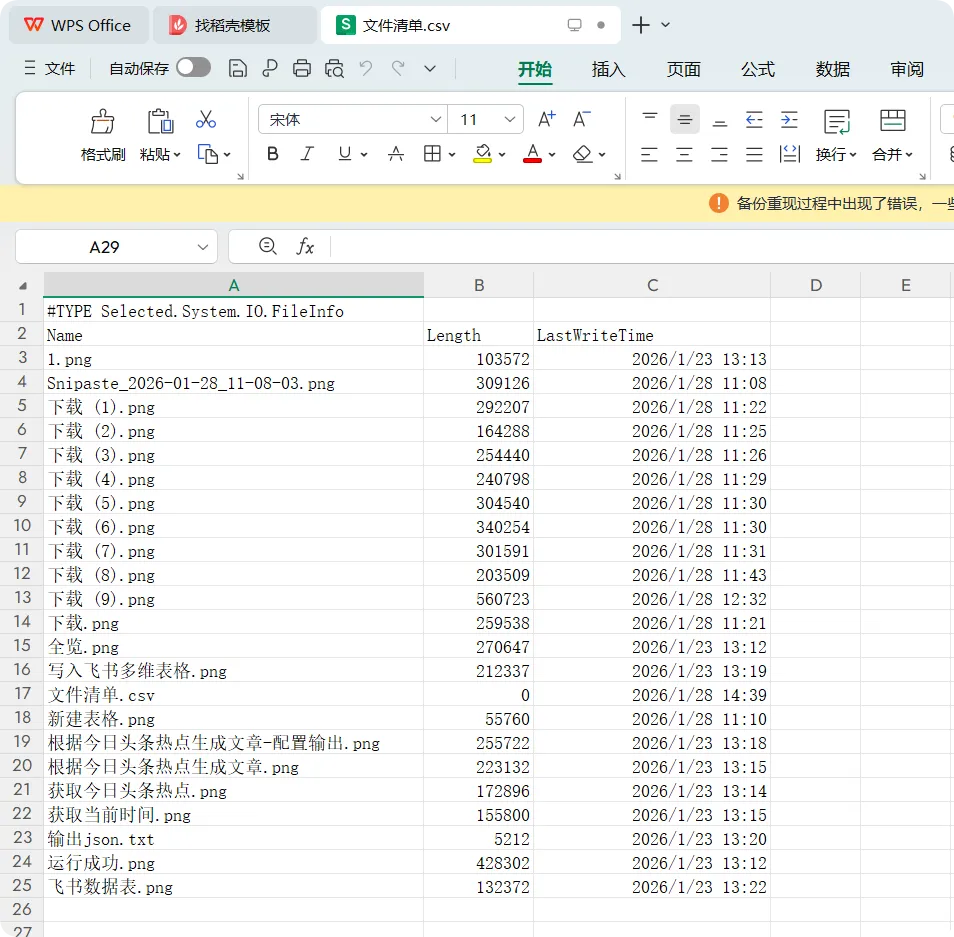This screenshot has width=954, height=937.
Task: Center text horizontally
Action: 684,155
